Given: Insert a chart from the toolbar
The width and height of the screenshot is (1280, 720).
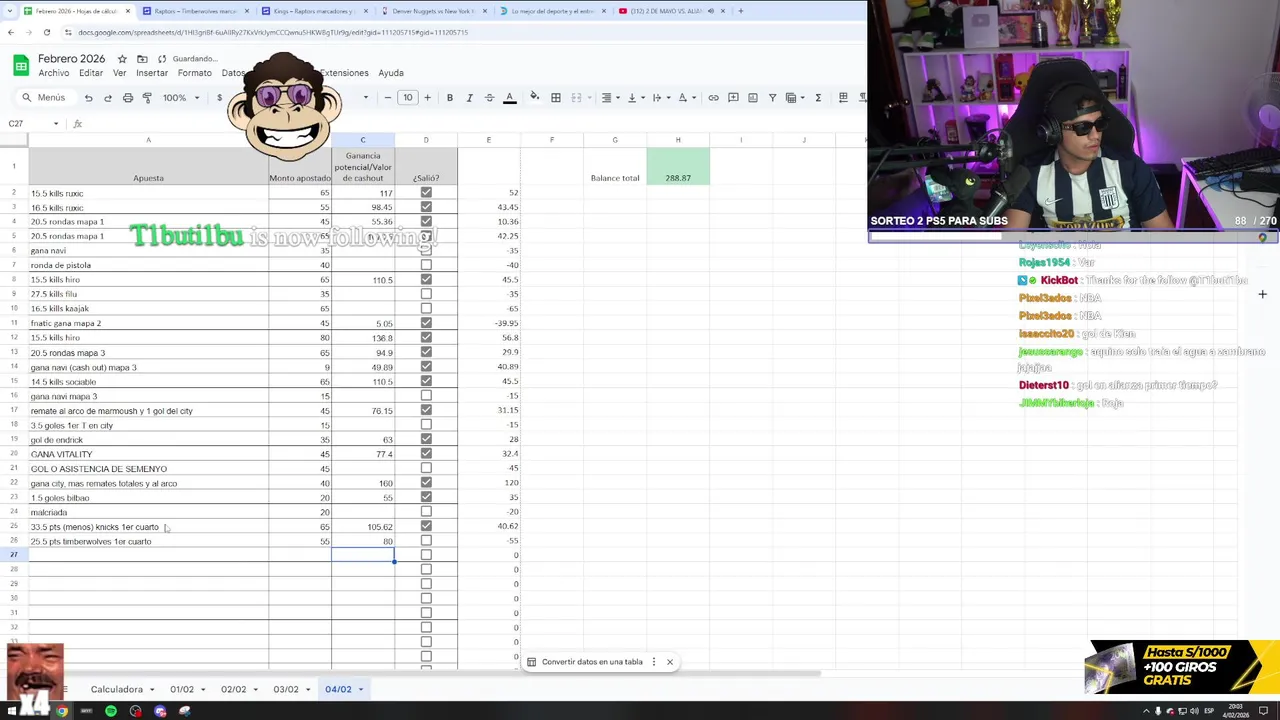Looking at the screenshot, I should tap(753, 98).
